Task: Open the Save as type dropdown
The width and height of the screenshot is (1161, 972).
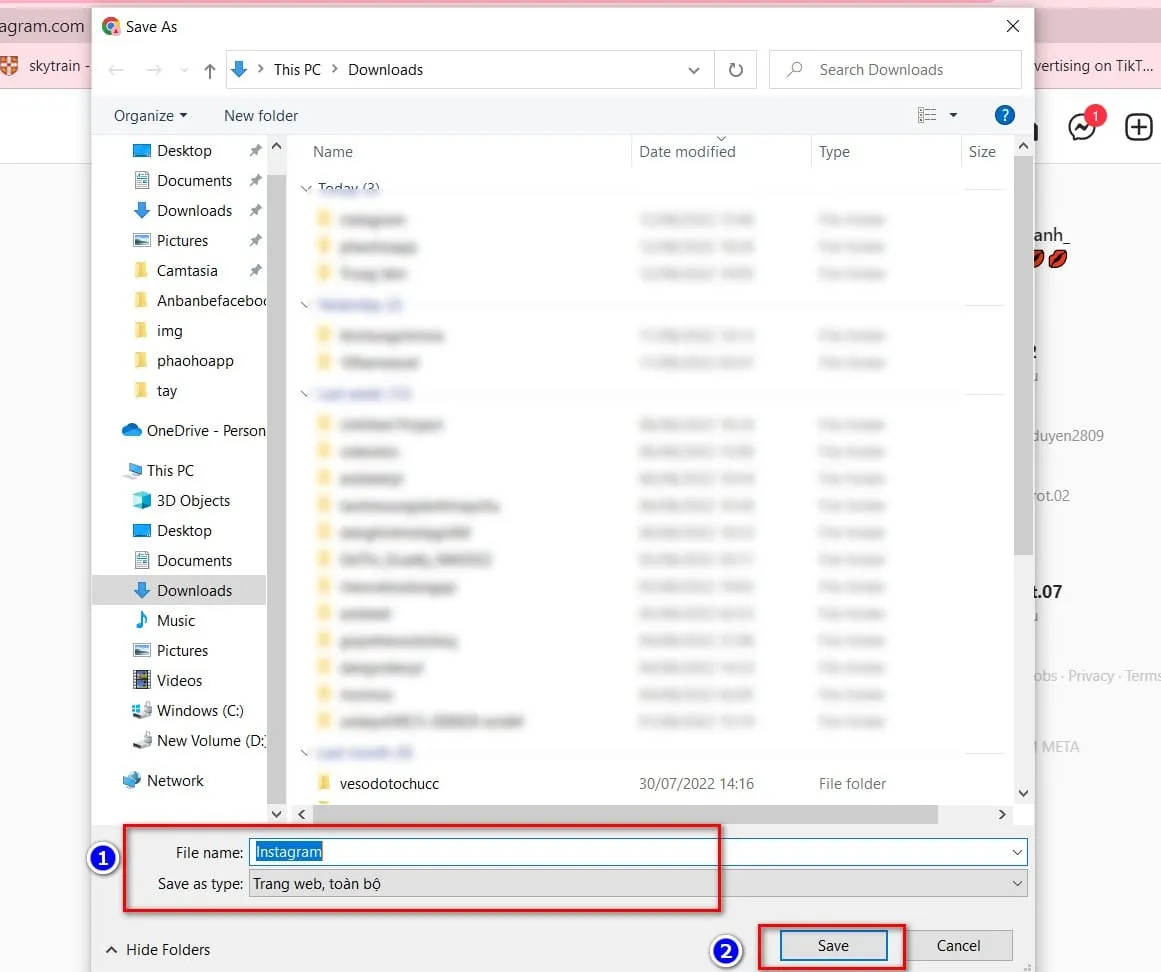Action: coord(1016,883)
